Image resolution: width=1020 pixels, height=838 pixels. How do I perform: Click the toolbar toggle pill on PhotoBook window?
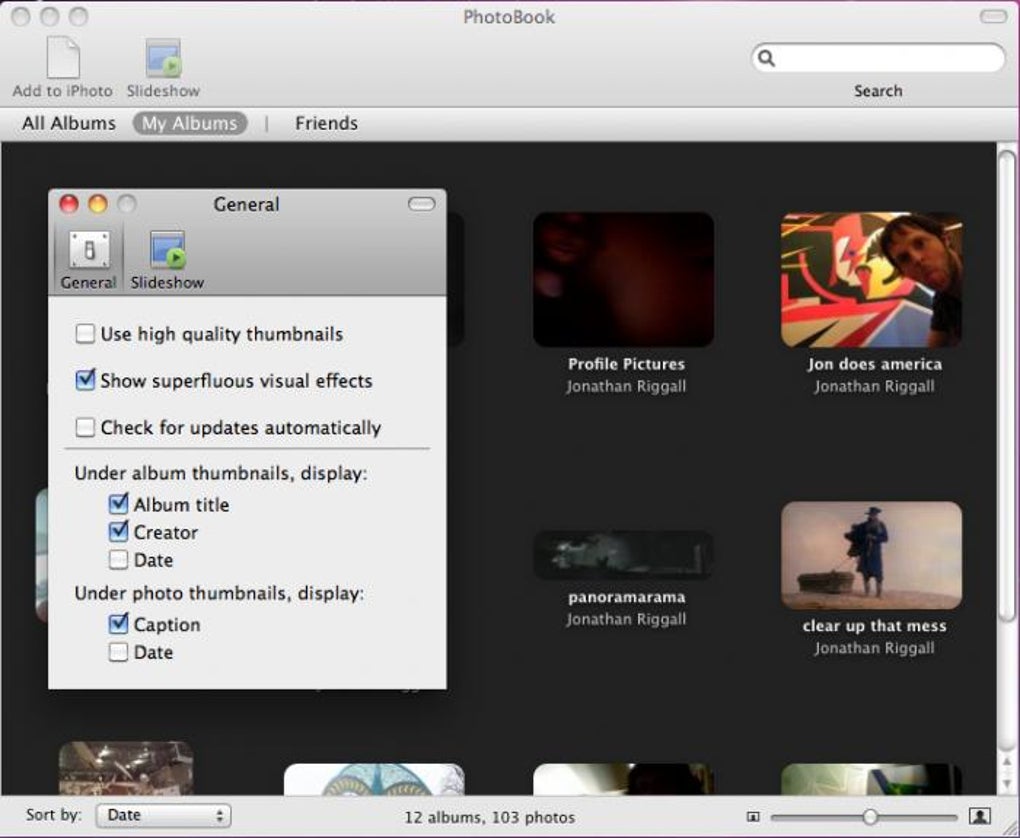coord(993,17)
